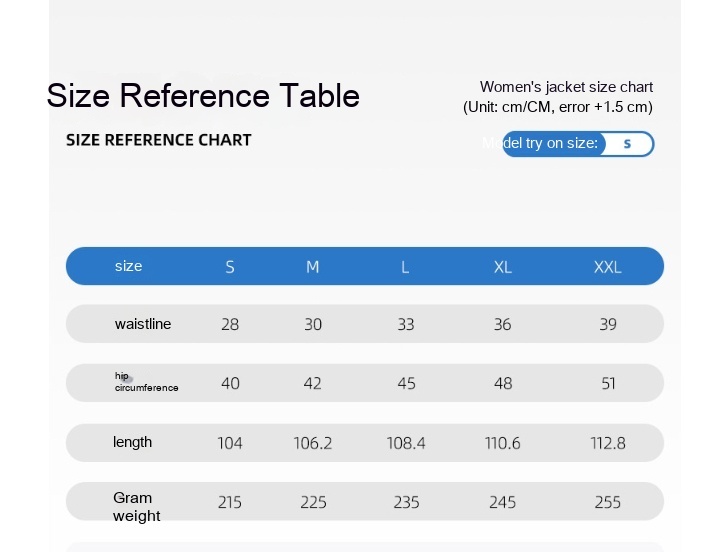The width and height of the screenshot is (707, 552).
Task: Choose the XL size column header
Action: pos(503,267)
